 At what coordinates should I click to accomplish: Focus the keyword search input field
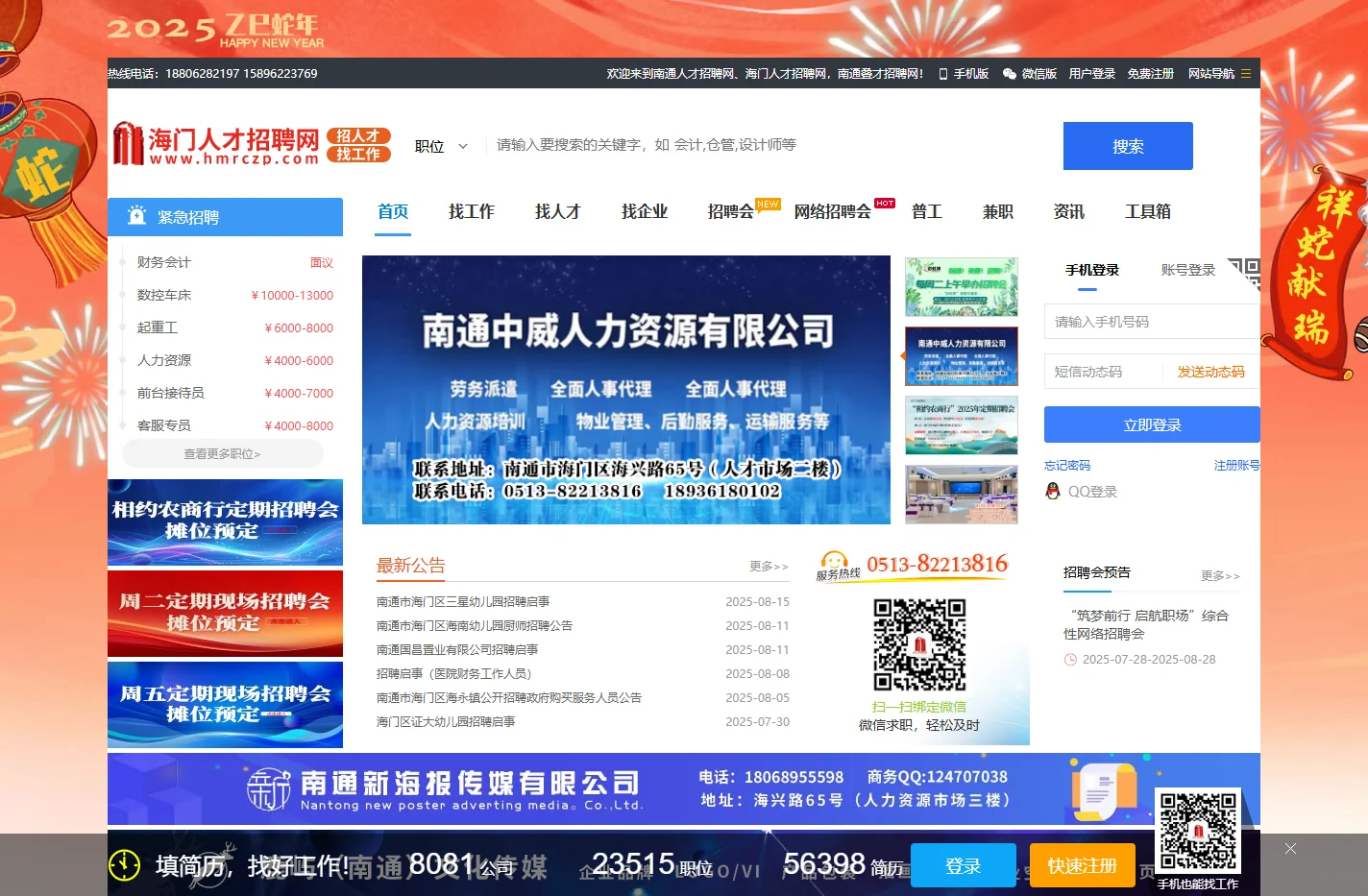tap(769, 145)
